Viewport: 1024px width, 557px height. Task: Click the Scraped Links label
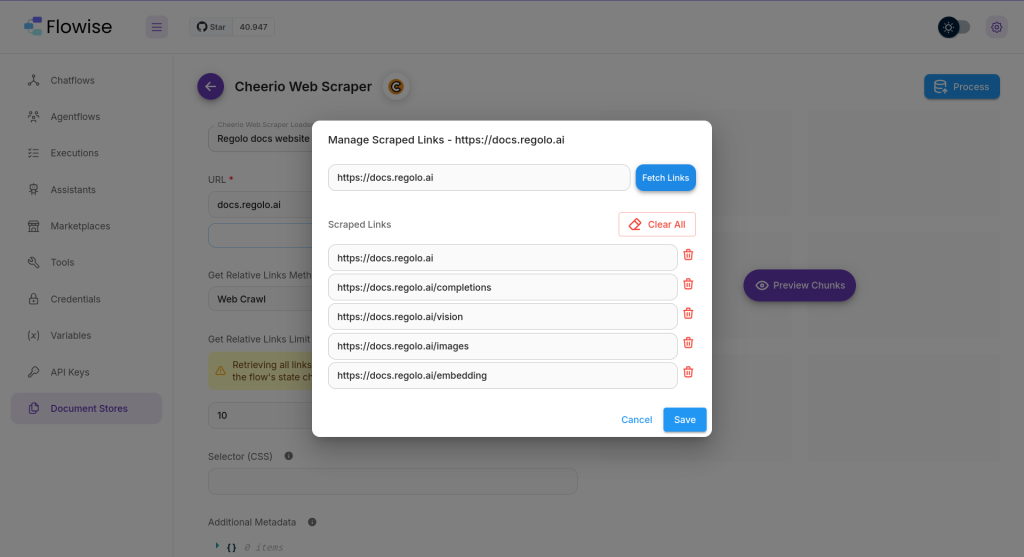pyautogui.click(x=359, y=224)
